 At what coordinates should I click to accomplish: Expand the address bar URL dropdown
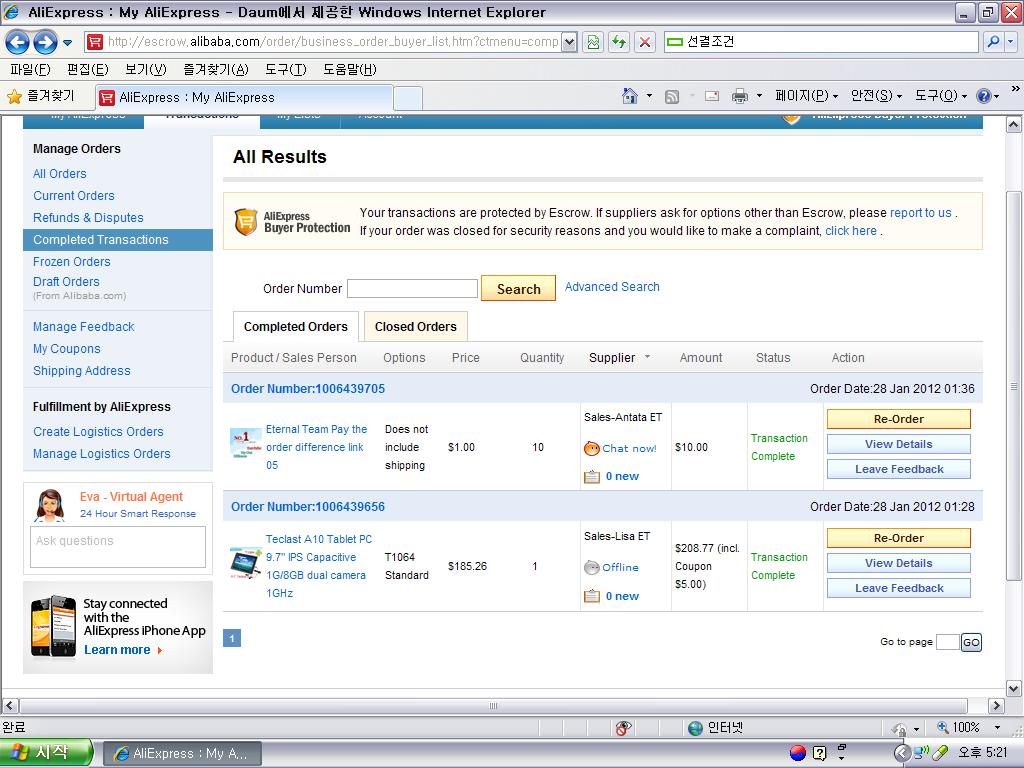[569, 42]
